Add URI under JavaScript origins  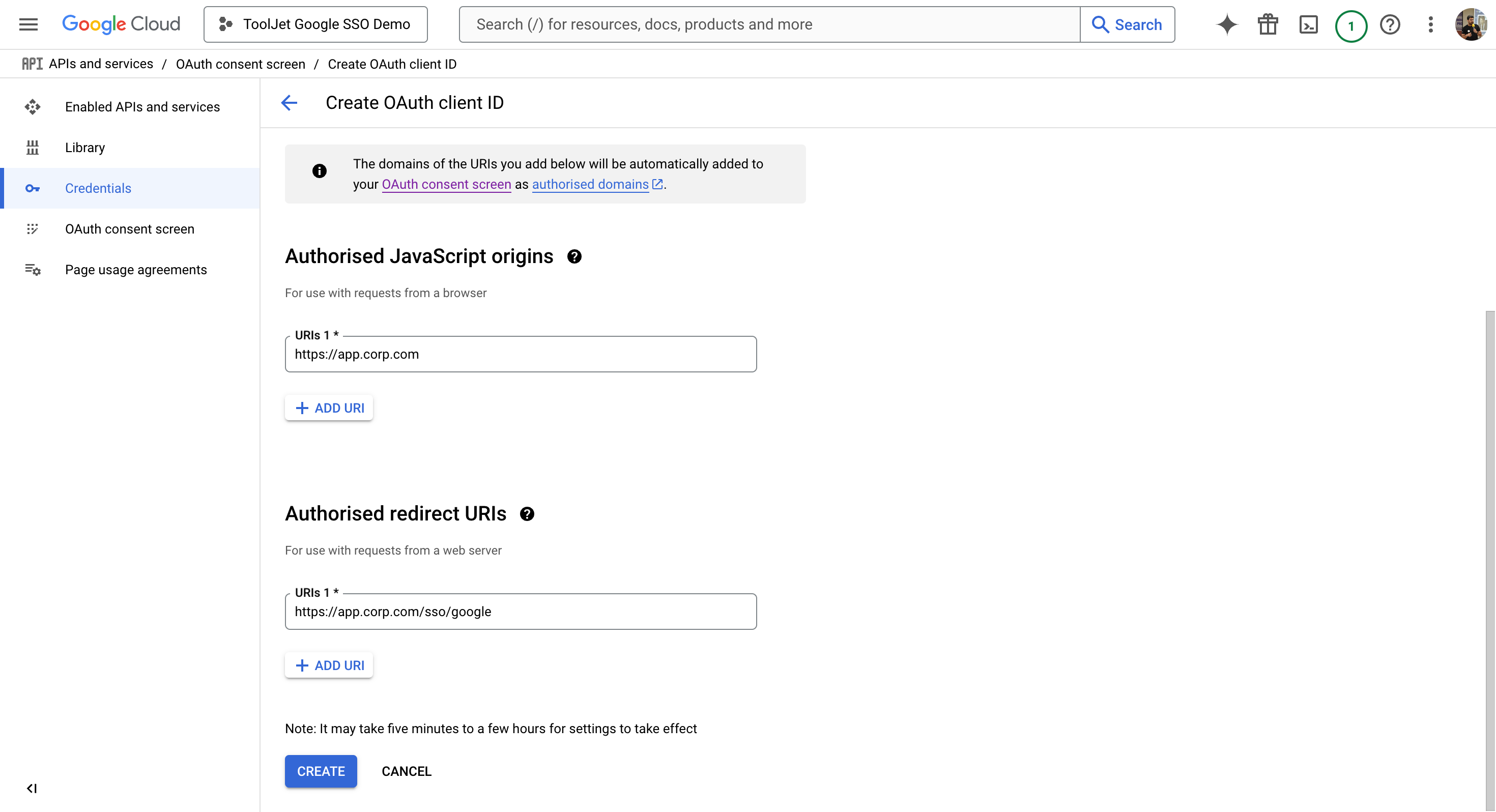(329, 408)
